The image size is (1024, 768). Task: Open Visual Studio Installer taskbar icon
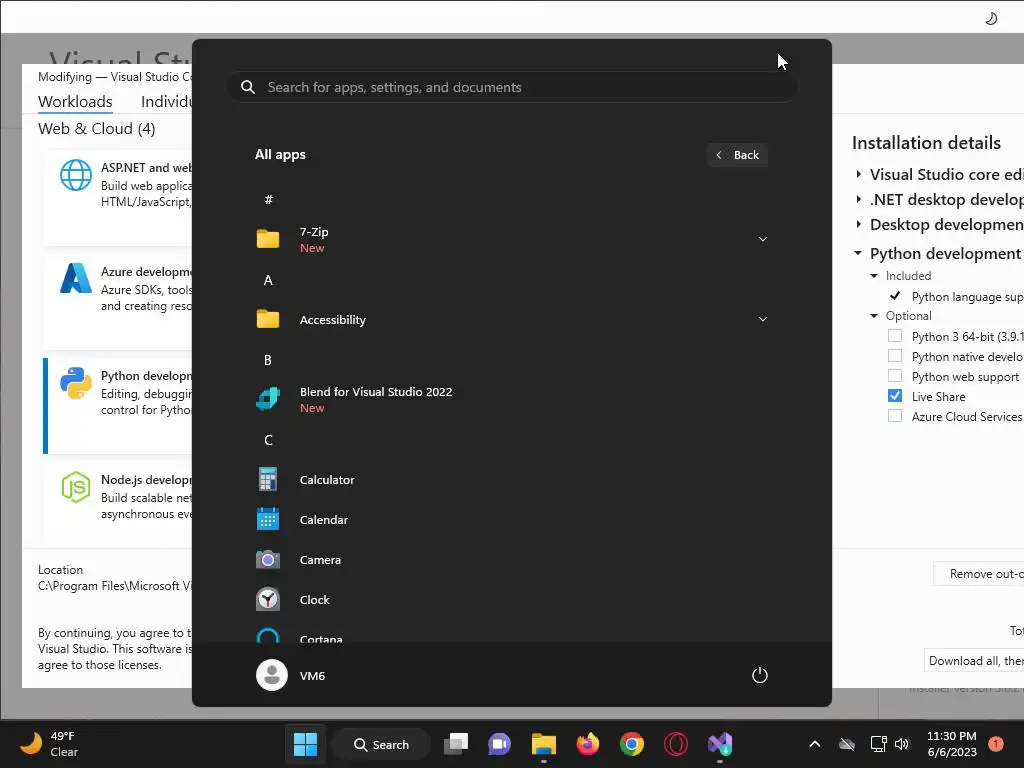(720, 744)
